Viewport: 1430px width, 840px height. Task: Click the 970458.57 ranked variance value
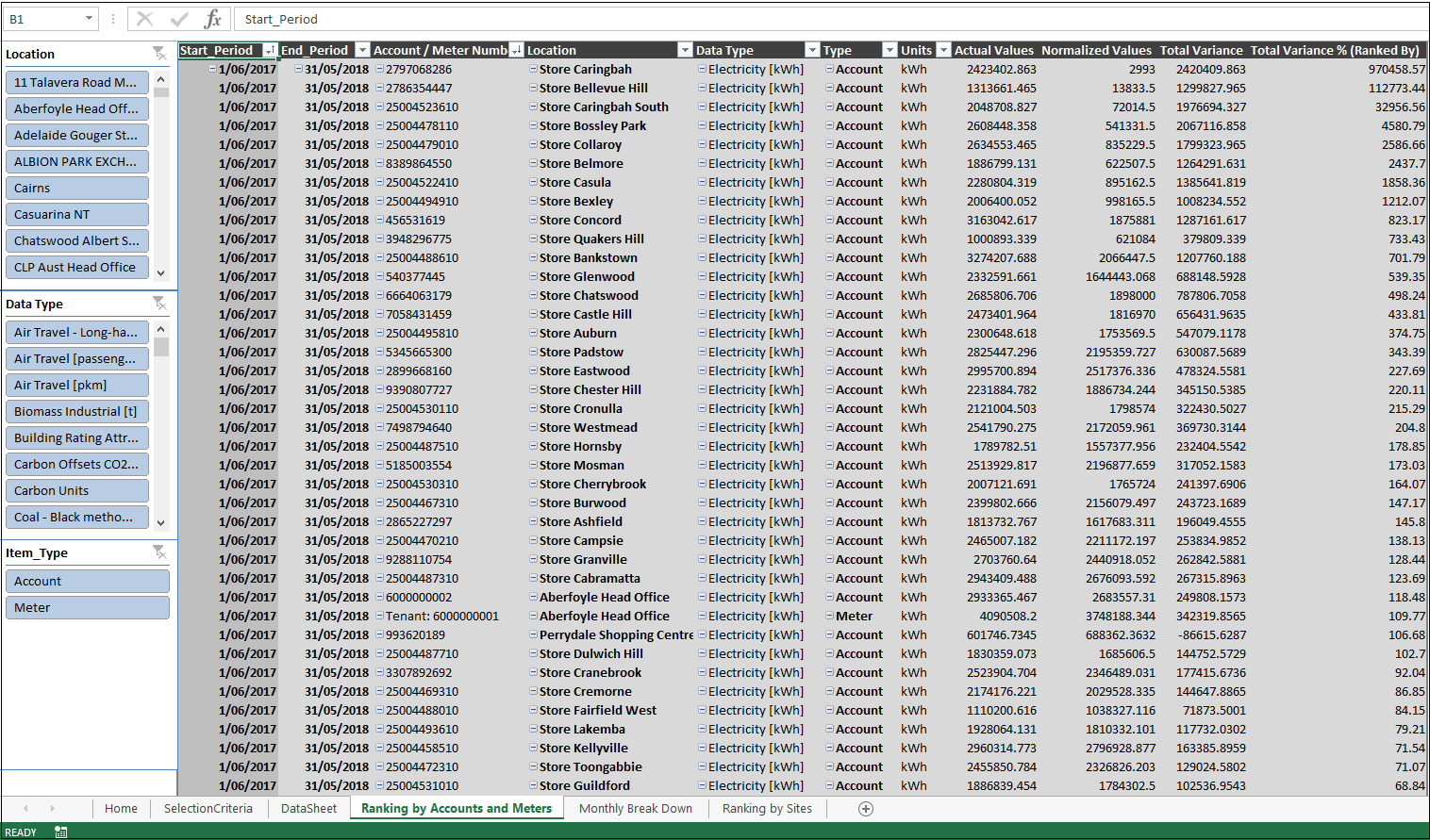pos(1397,69)
